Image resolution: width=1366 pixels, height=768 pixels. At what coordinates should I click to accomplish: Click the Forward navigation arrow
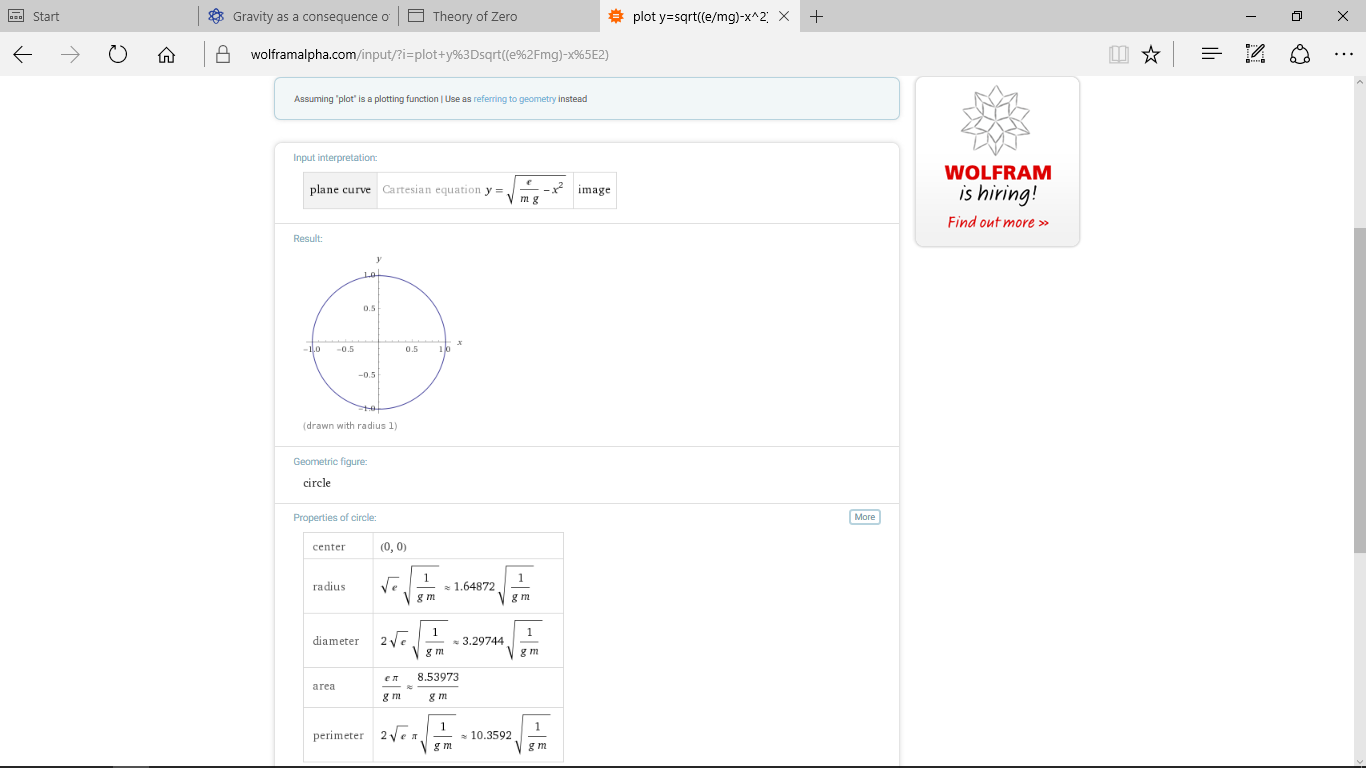tap(70, 55)
